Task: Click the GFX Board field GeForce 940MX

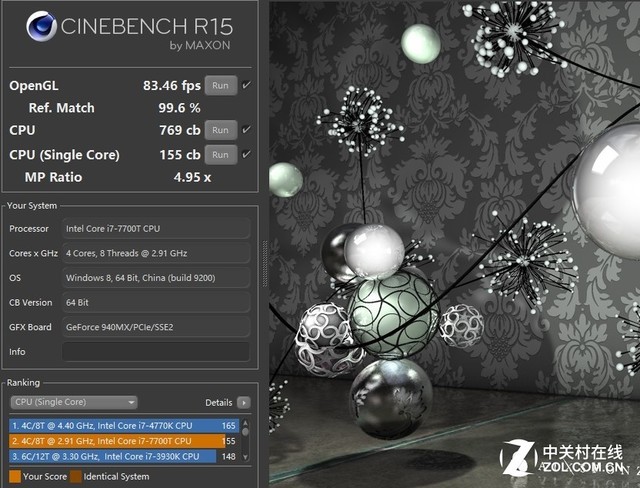Action: click(155, 327)
